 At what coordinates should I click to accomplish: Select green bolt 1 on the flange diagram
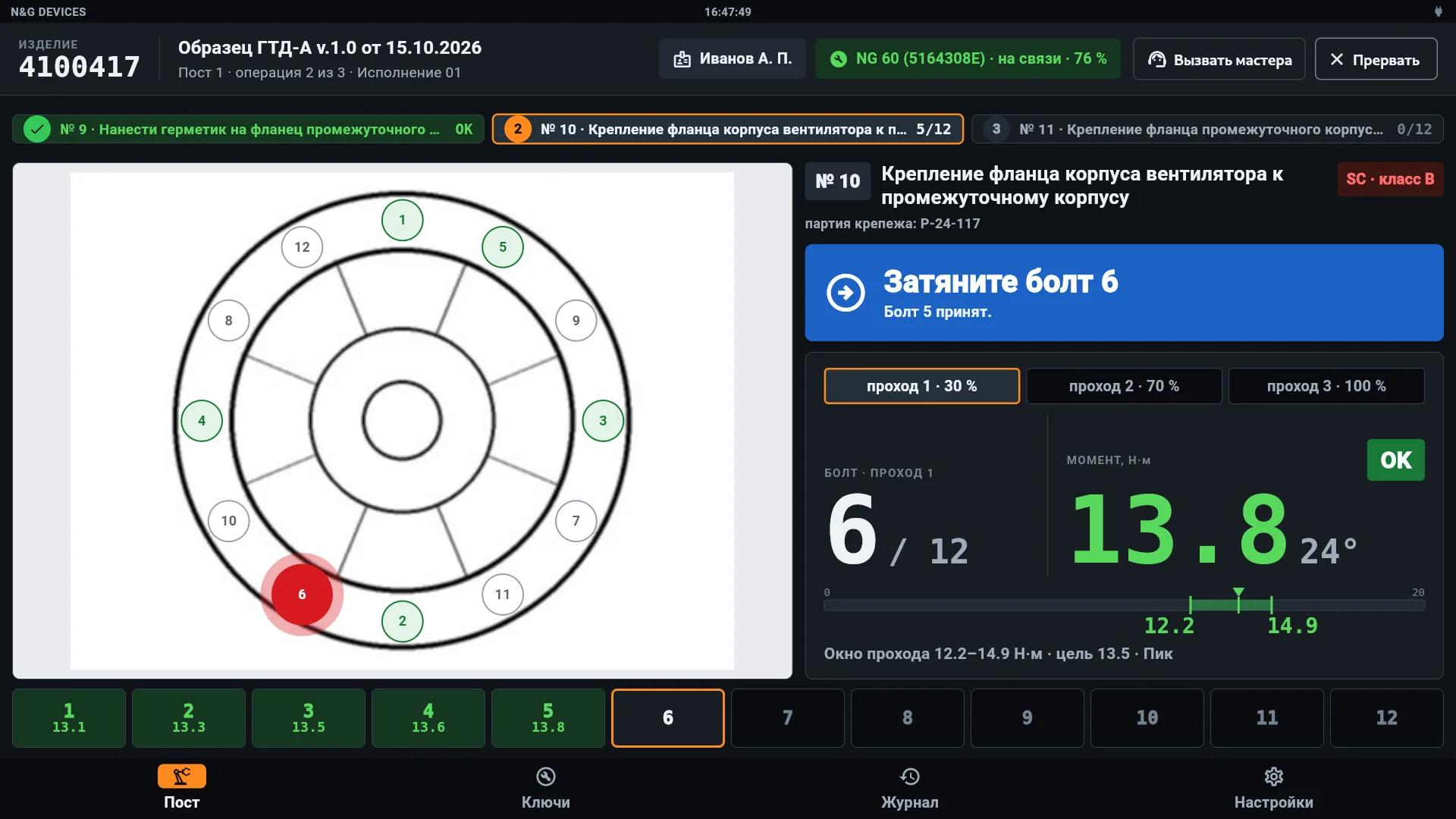402,220
